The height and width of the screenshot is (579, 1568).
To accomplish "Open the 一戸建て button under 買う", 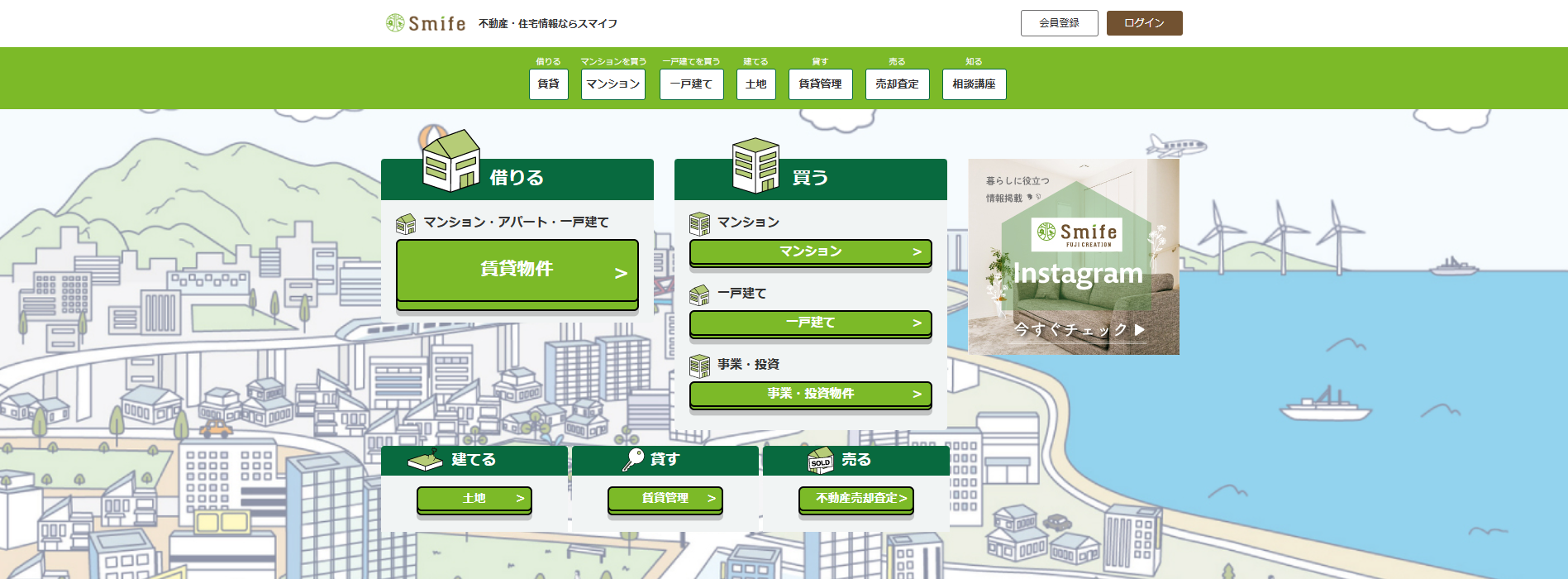I will tap(811, 324).
